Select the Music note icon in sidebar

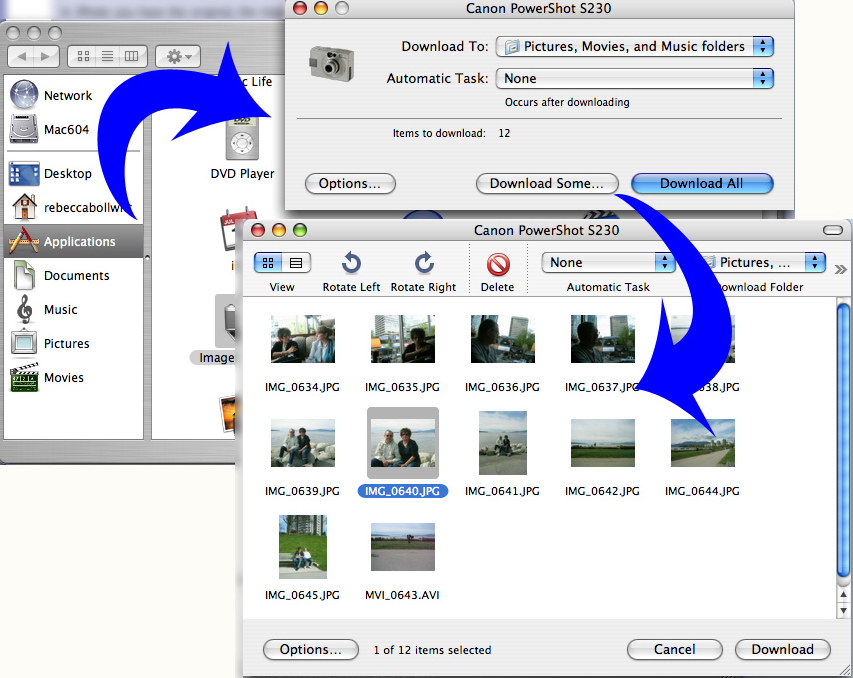pos(24,309)
